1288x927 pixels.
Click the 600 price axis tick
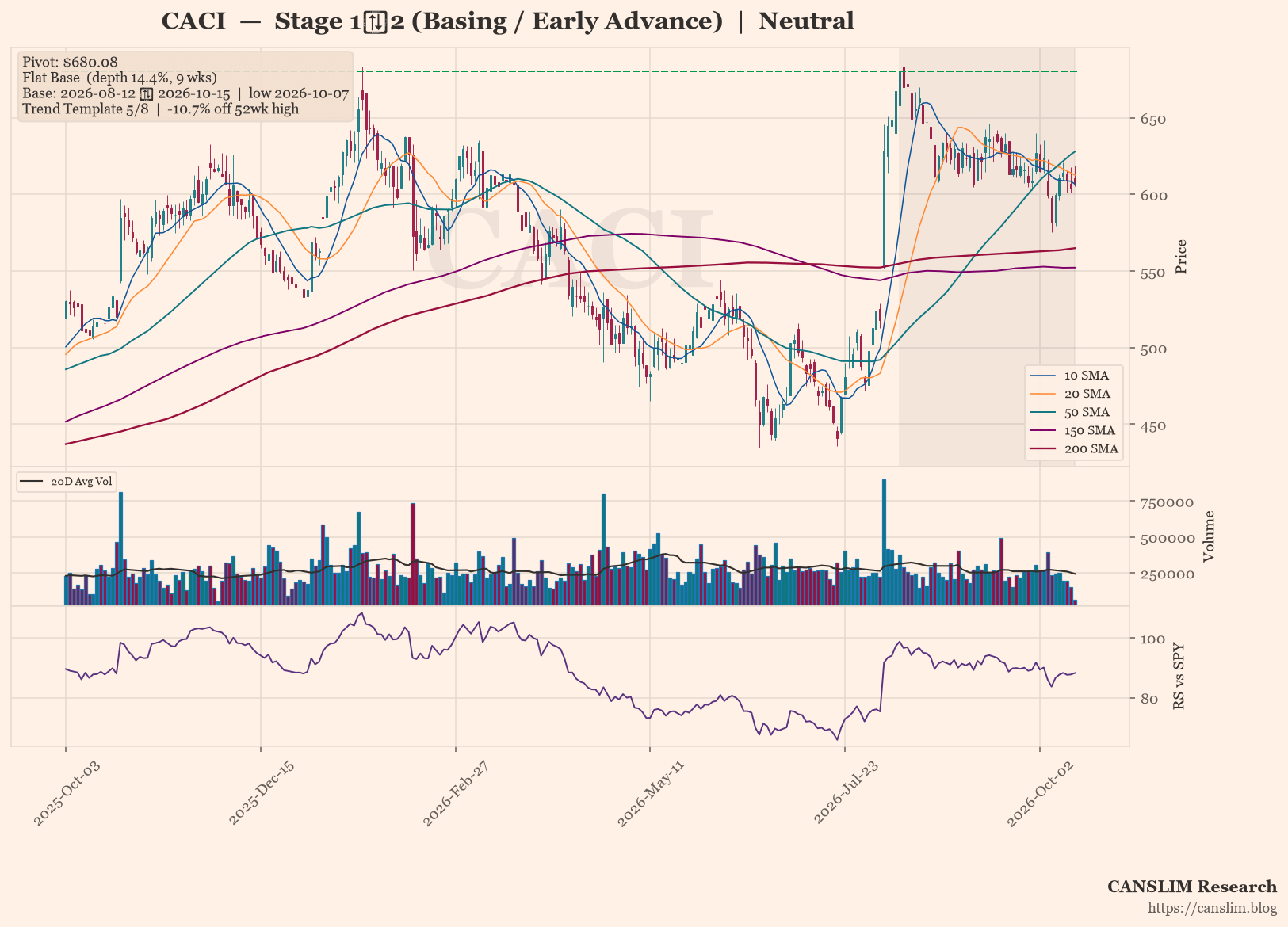[x=1152, y=196]
